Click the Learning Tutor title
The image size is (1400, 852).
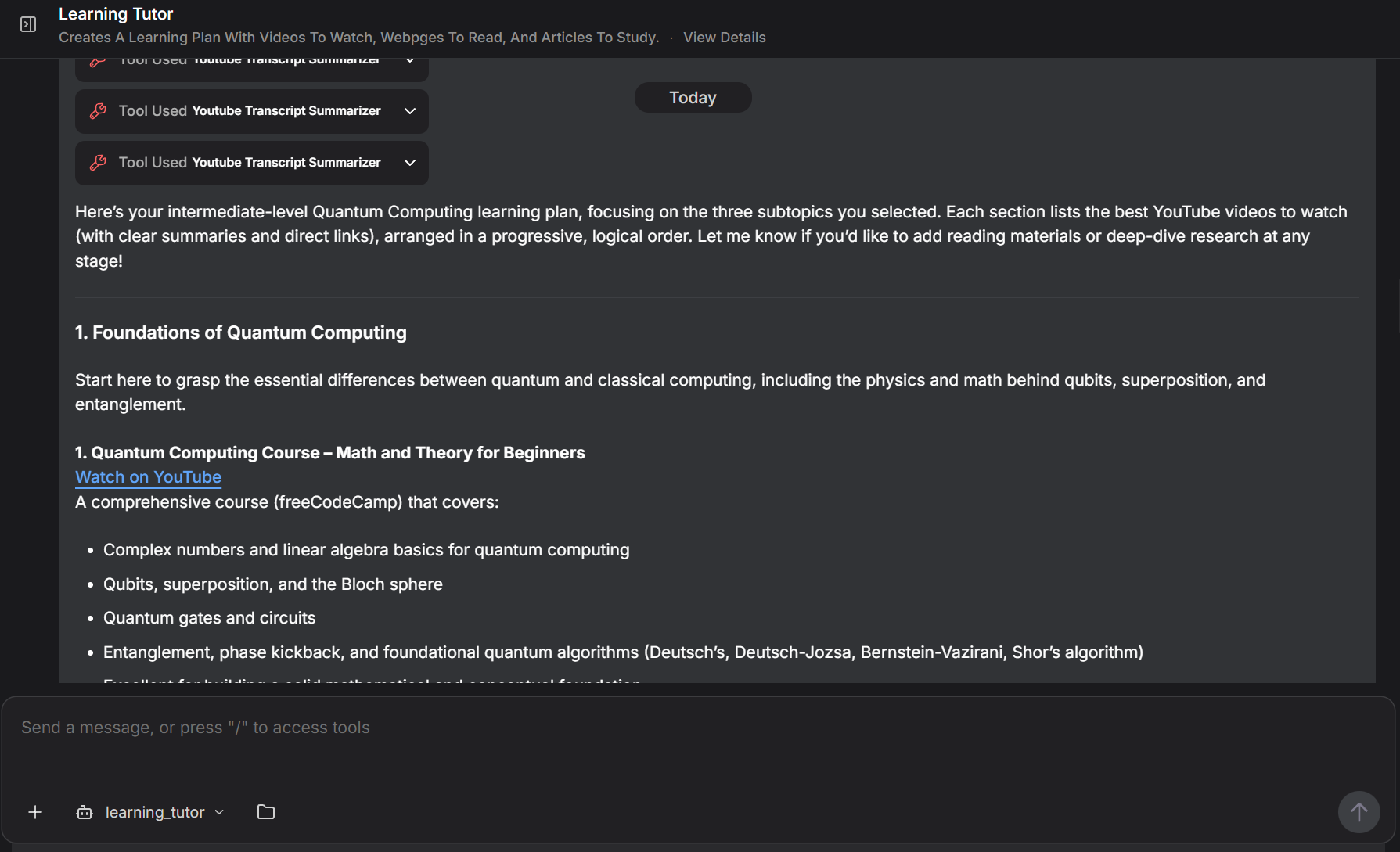pyautogui.click(x=116, y=14)
